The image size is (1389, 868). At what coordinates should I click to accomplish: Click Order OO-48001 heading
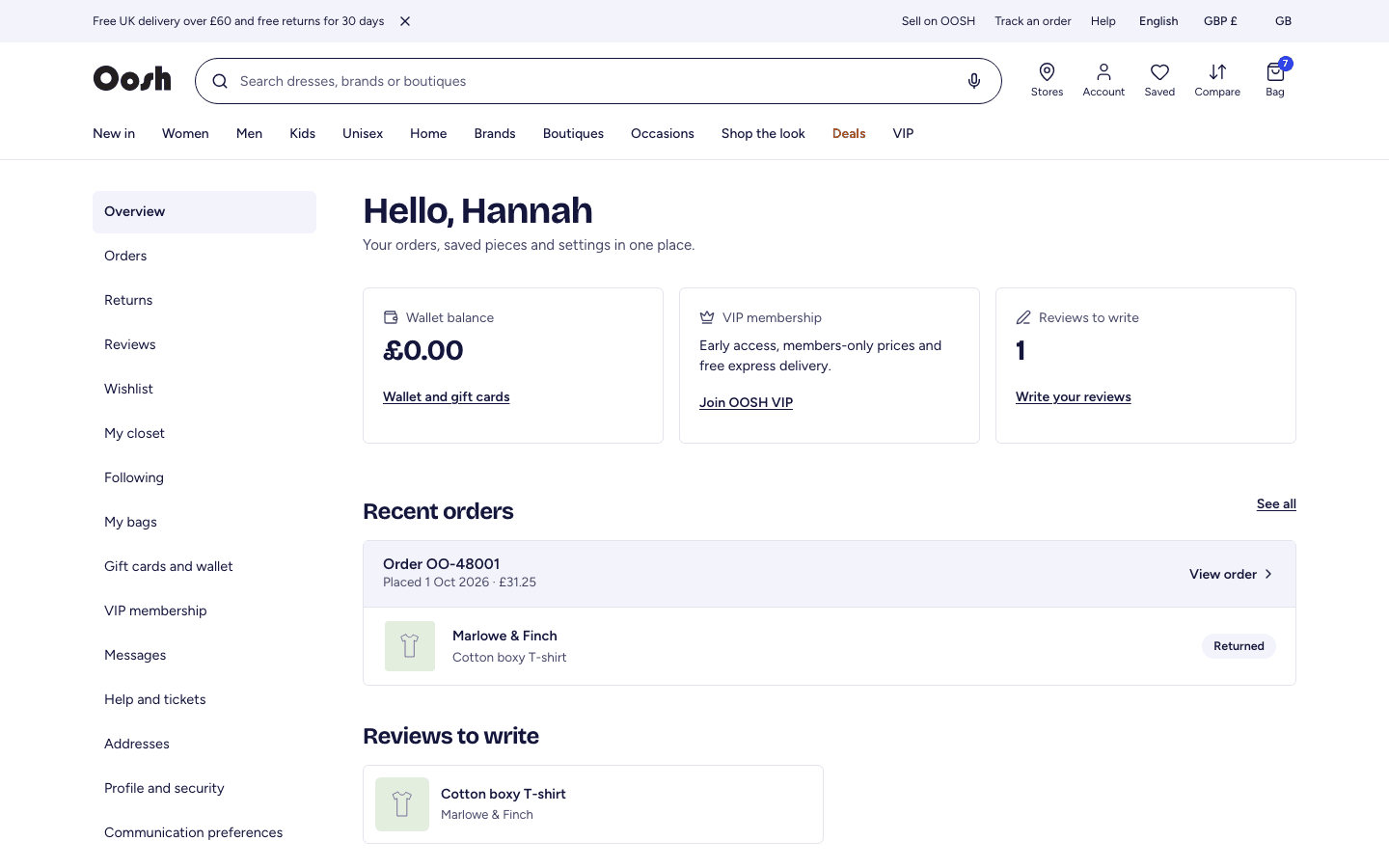tap(441, 564)
